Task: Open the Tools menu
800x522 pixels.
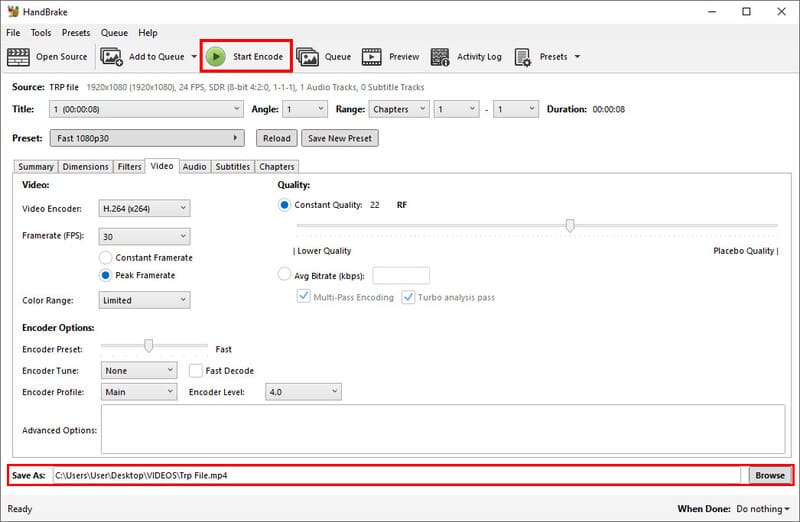Action: click(x=41, y=33)
